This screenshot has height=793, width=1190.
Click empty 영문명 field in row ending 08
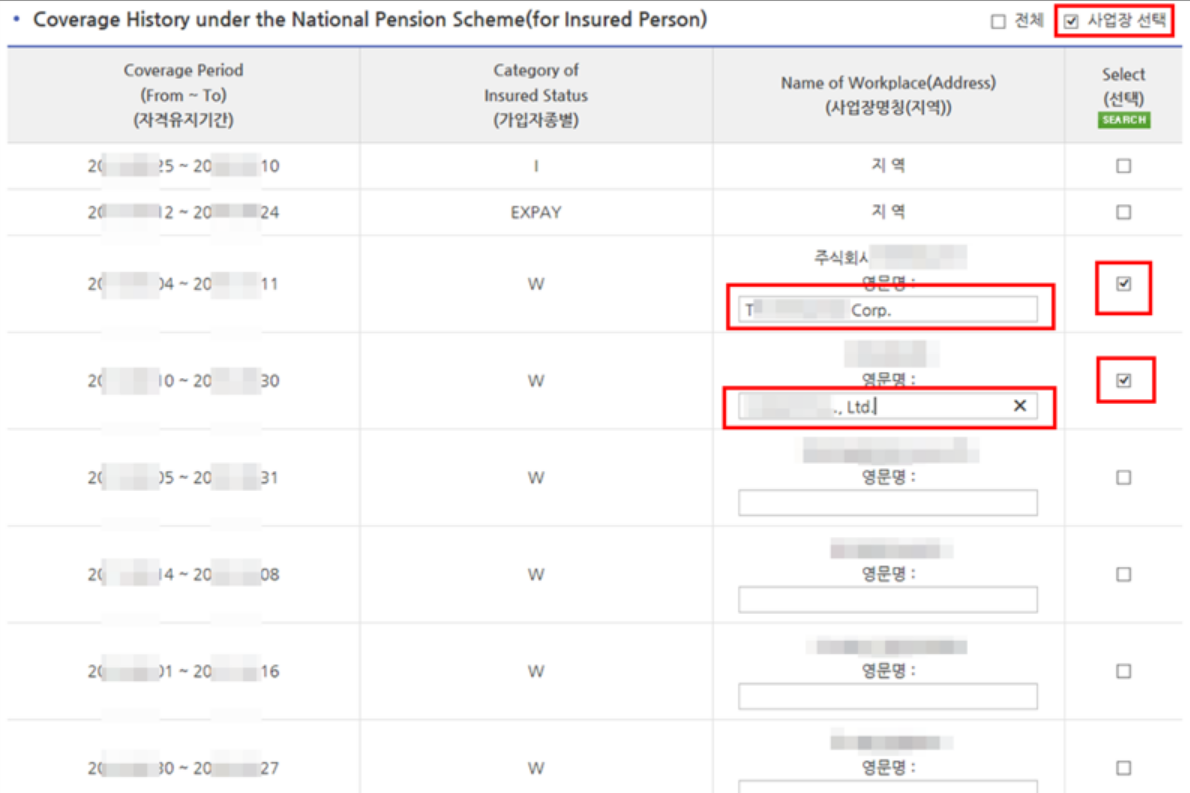click(x=887, y=600)
